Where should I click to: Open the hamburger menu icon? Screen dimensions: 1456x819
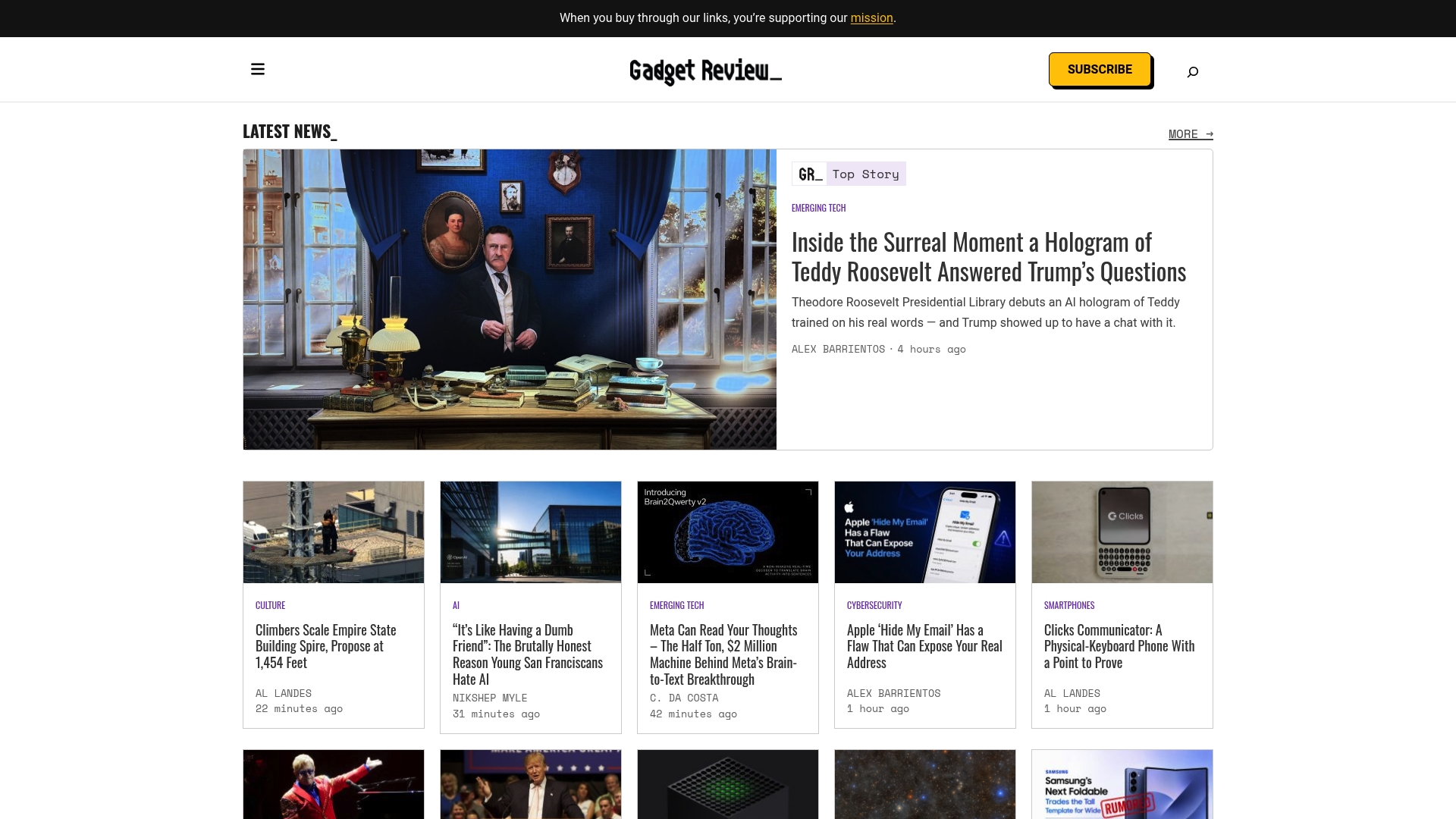pyautogui.click(x=258, y=69)
